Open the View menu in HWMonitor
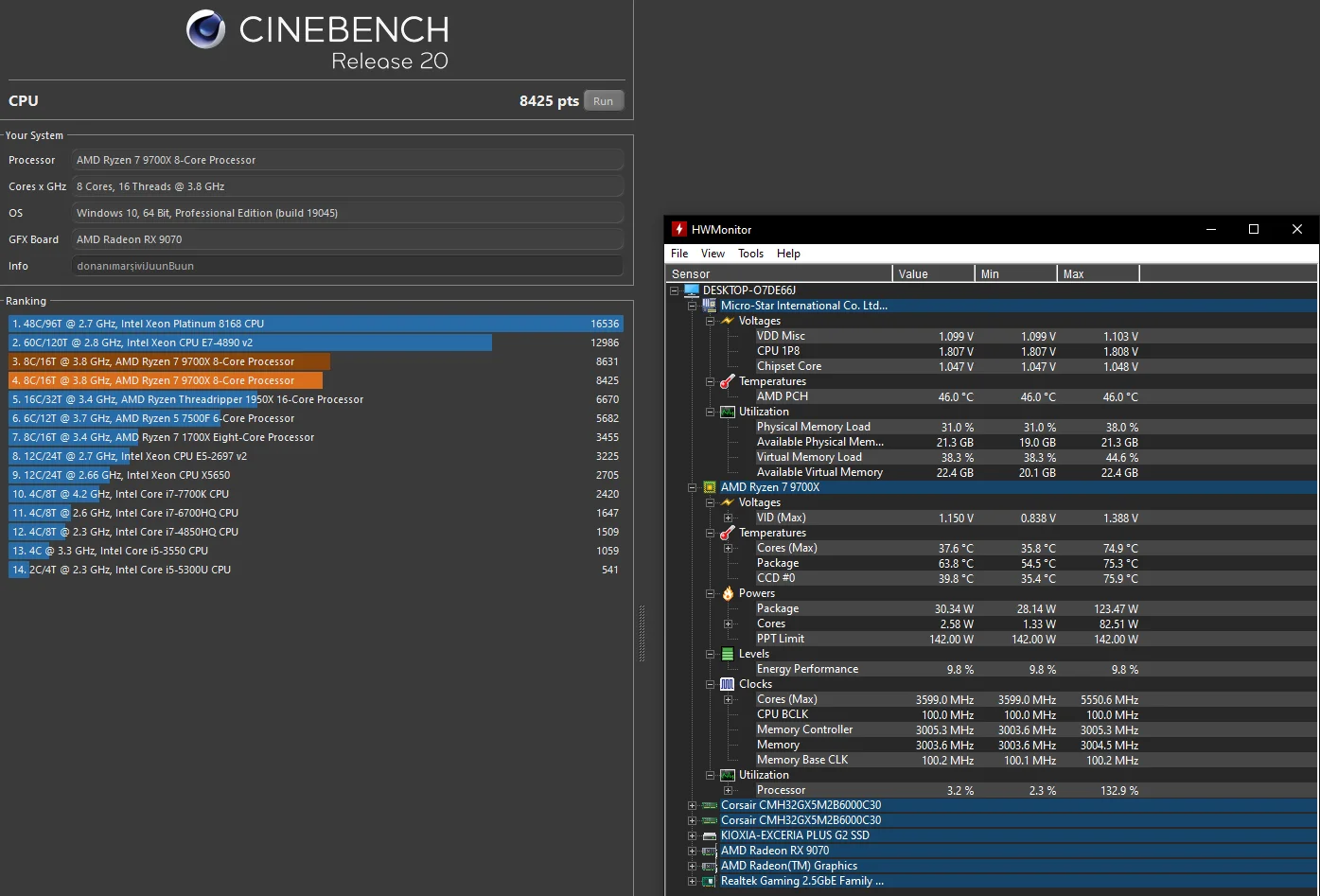 pyautogui.click(x=713, y=254)
